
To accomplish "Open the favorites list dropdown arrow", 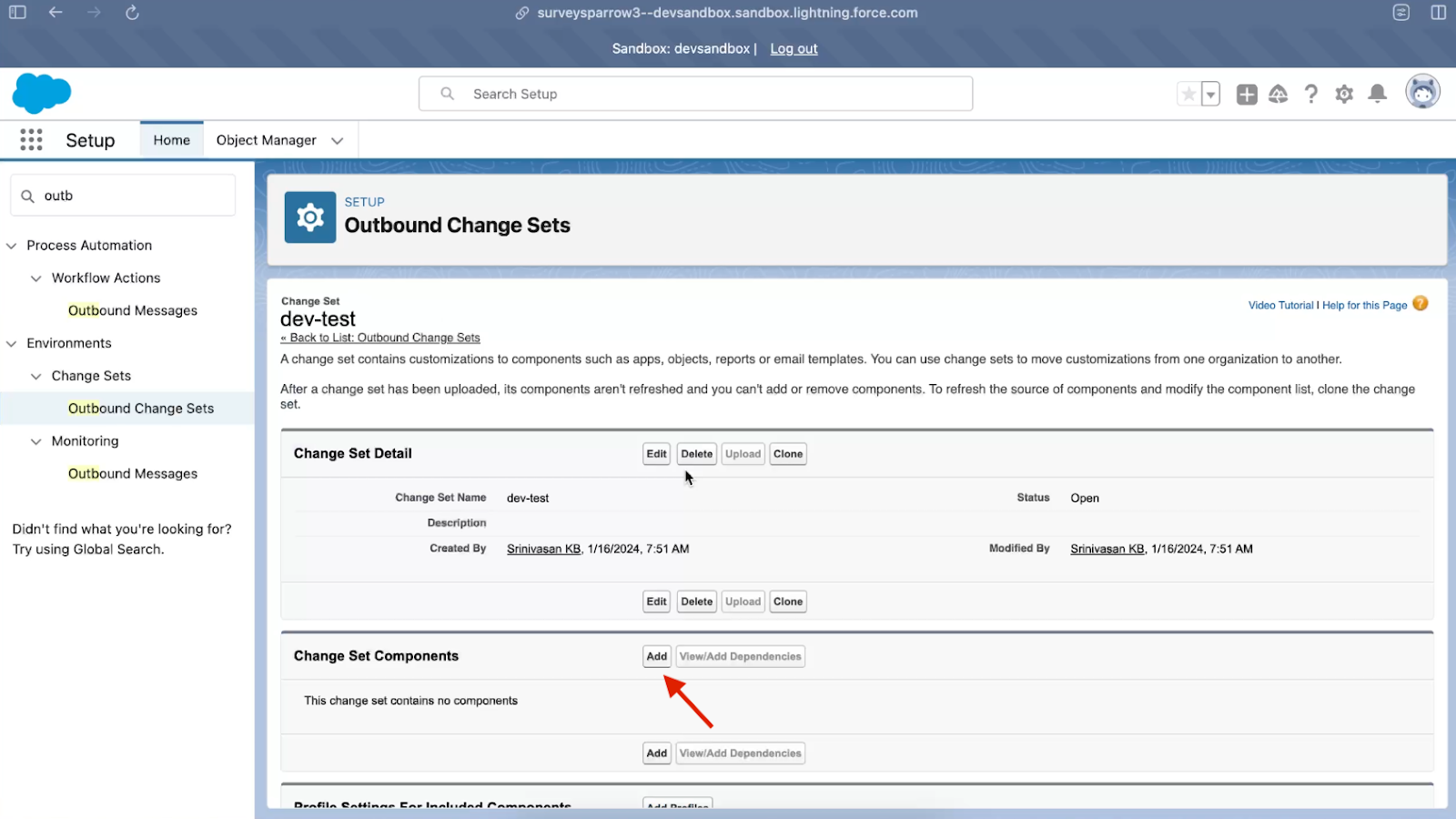I will [1210, 94].
